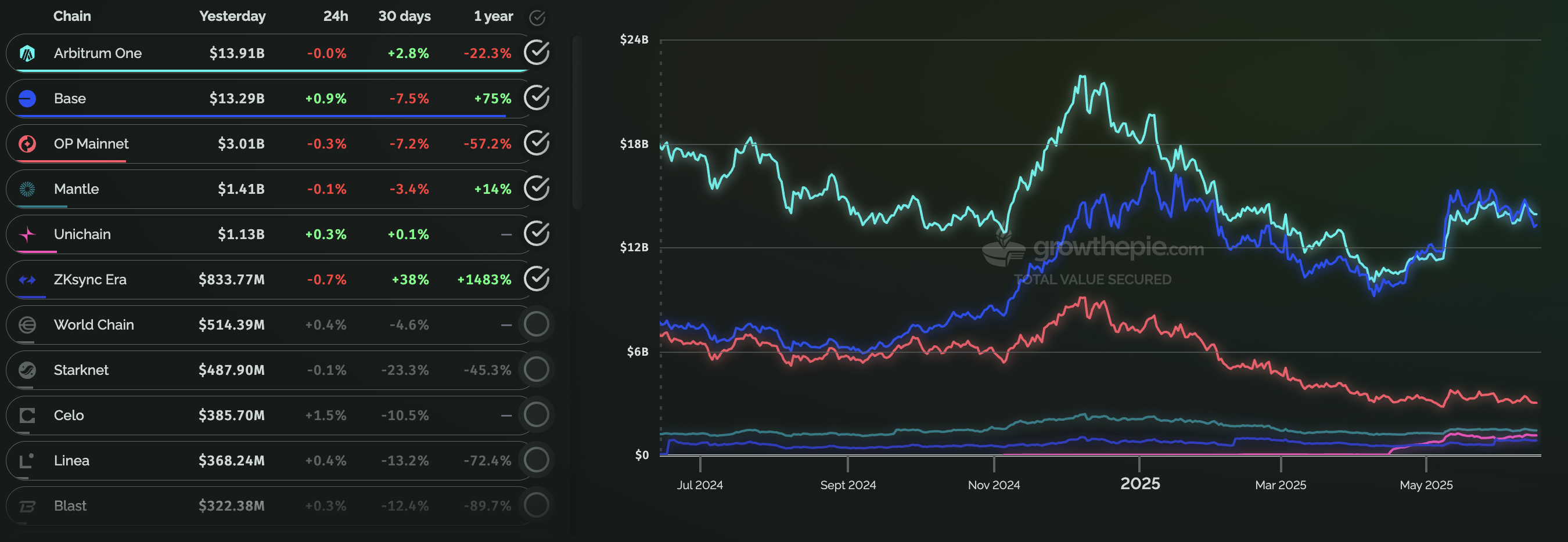1568x542 pixels.
Task: Sort table by Yesterday column
Action: click(x=232, y=16)
